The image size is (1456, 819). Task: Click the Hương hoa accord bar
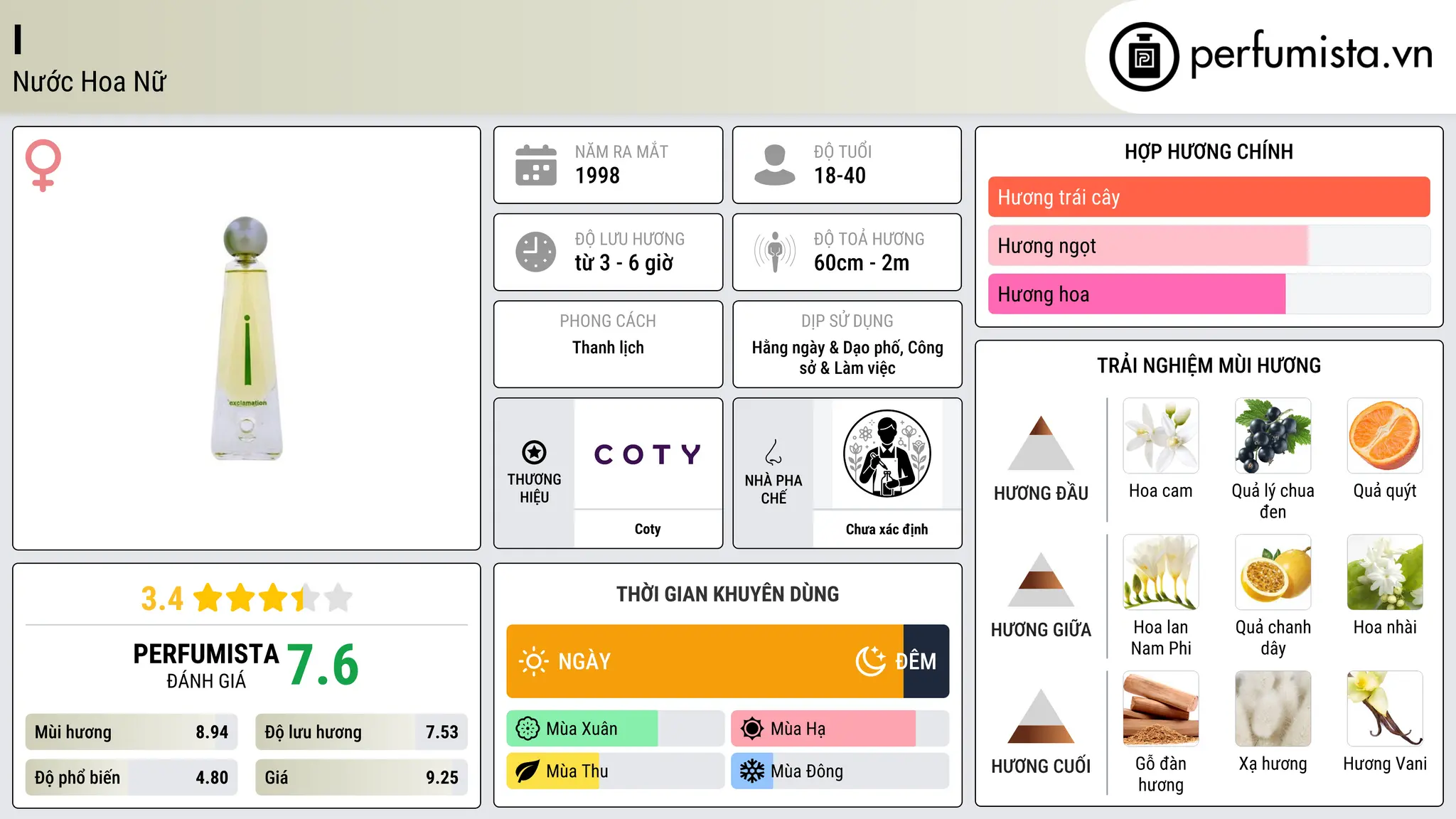tap(1209, 294)
